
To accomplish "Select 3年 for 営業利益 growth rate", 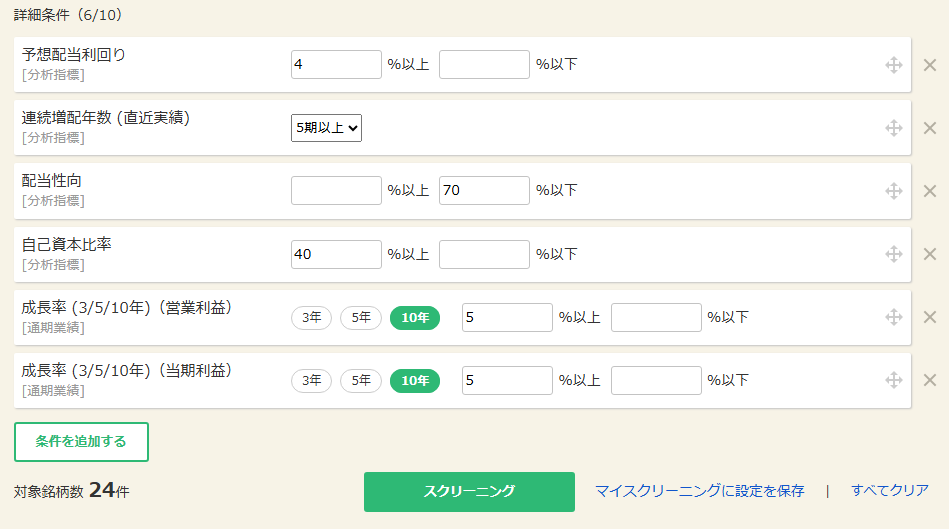I will 311,318.
